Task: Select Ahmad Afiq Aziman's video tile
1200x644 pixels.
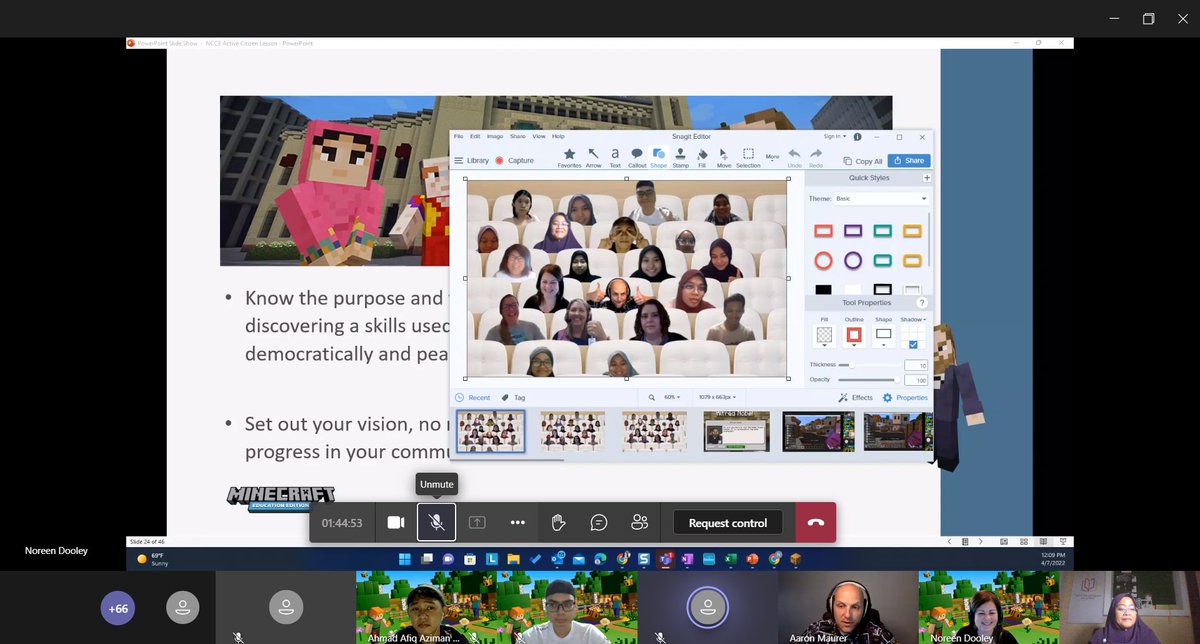Action: click(426, 608)
